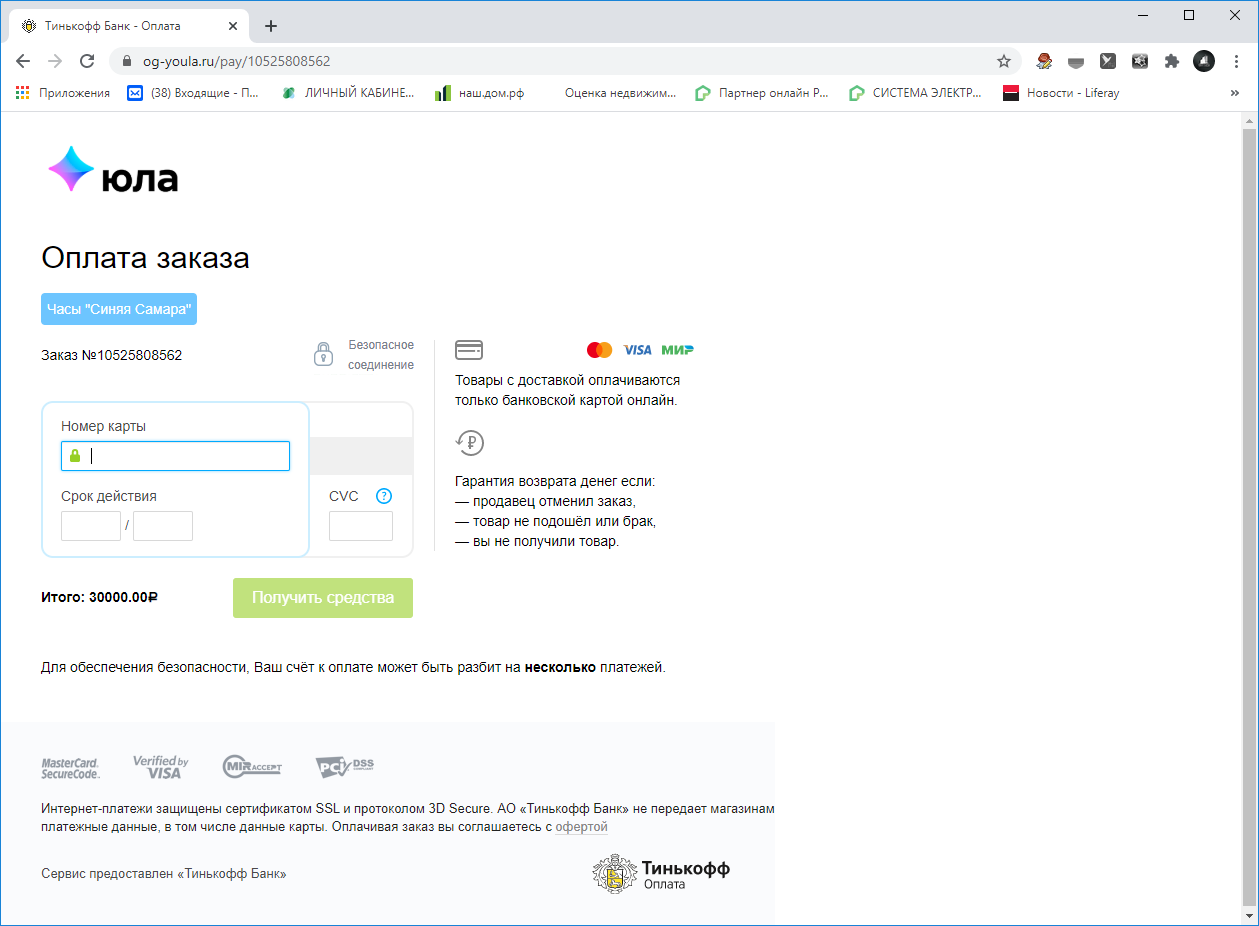1259x926 pixels.
Task: Open the Входящие mail bookmark
Action: (x=193, y=93)
